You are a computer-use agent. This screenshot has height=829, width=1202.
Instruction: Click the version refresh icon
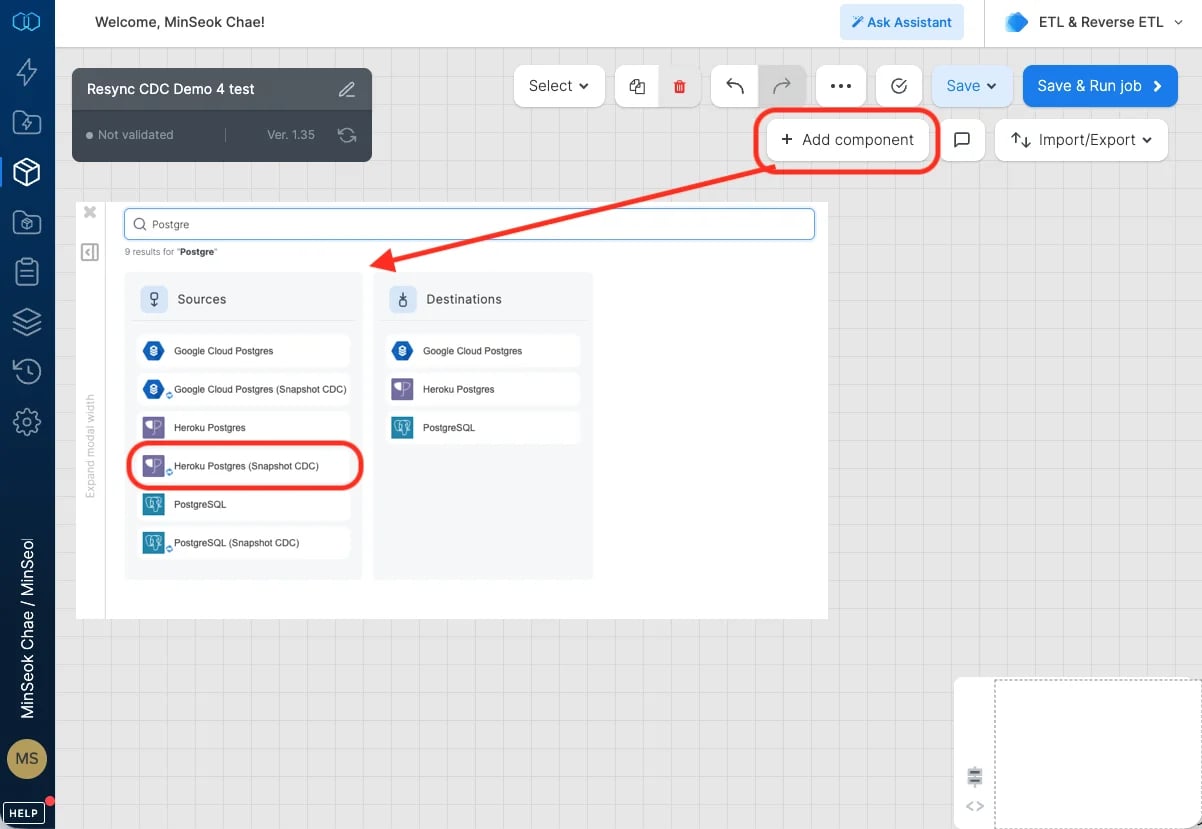coord(347,135)
